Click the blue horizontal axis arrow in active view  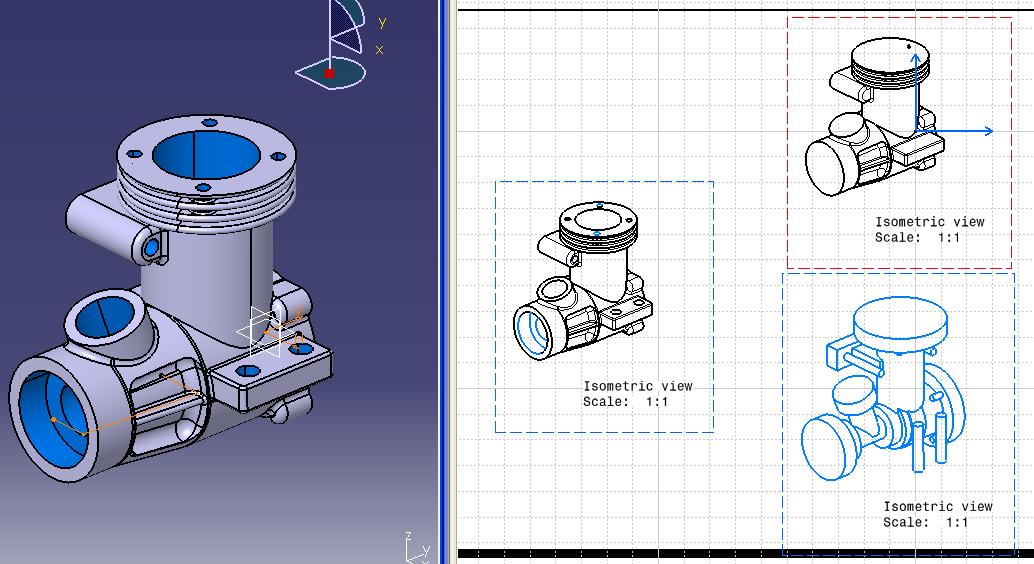tap(954, 131)
